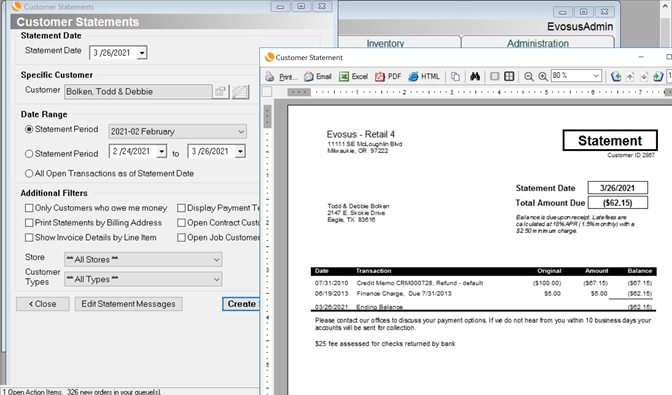Zoom out using magnifier minus icon
This screenshot has height=395, width=672.
[x=529, y=77]
